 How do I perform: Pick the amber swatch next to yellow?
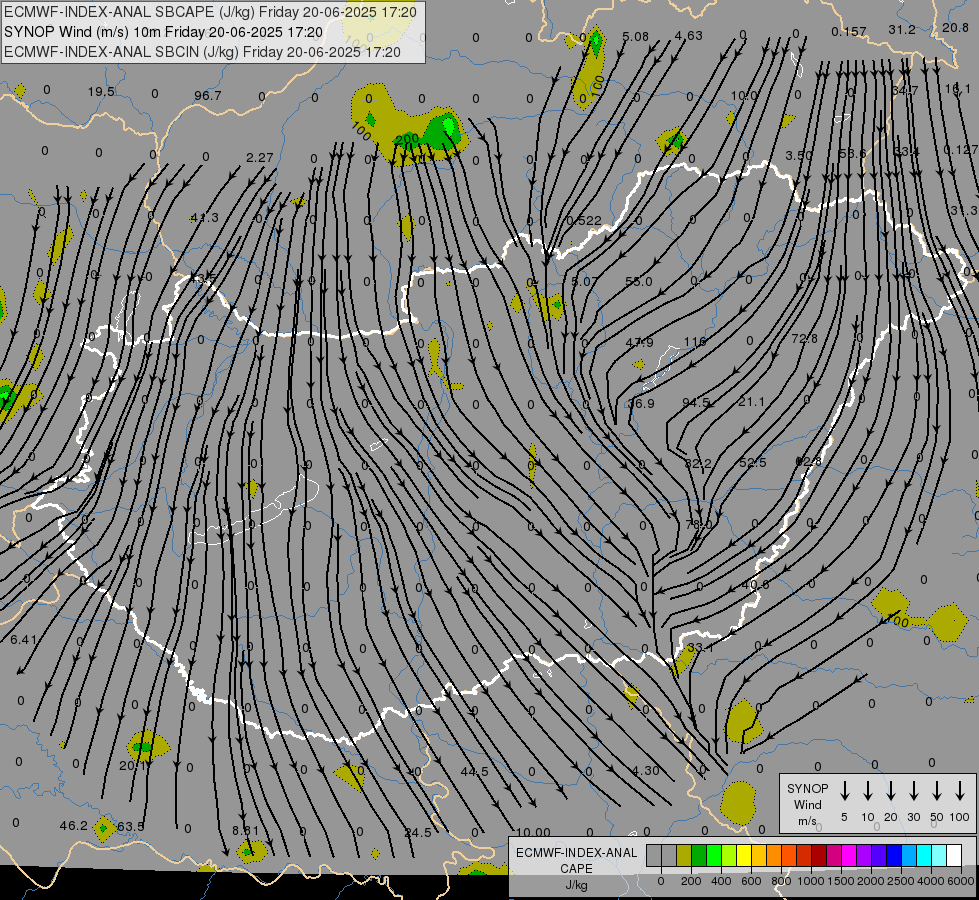tap(759, 855)
